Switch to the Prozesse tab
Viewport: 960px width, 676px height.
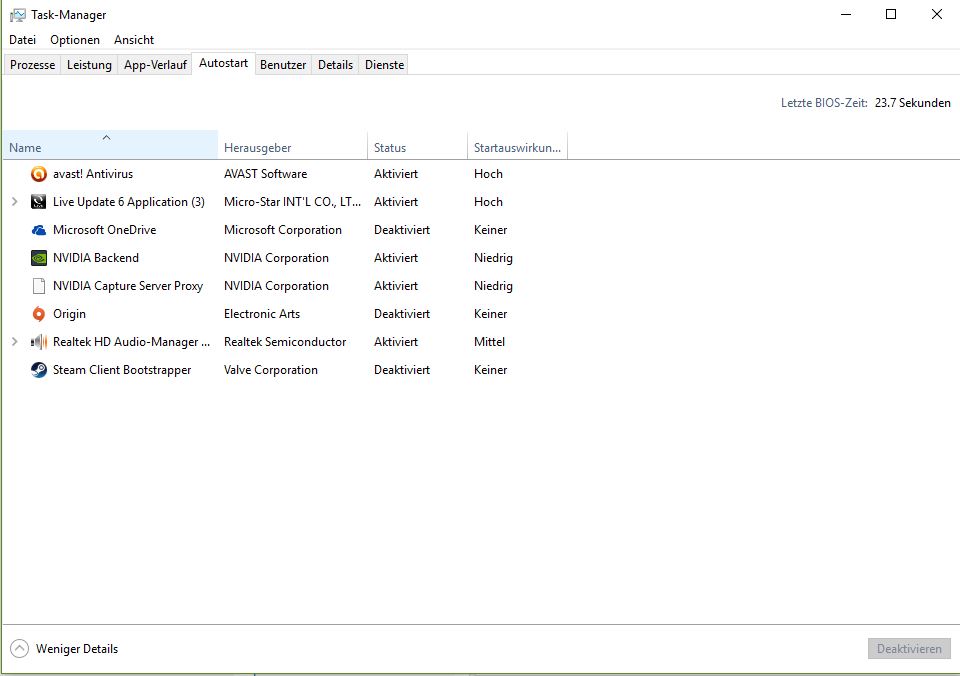coord(32,65)
